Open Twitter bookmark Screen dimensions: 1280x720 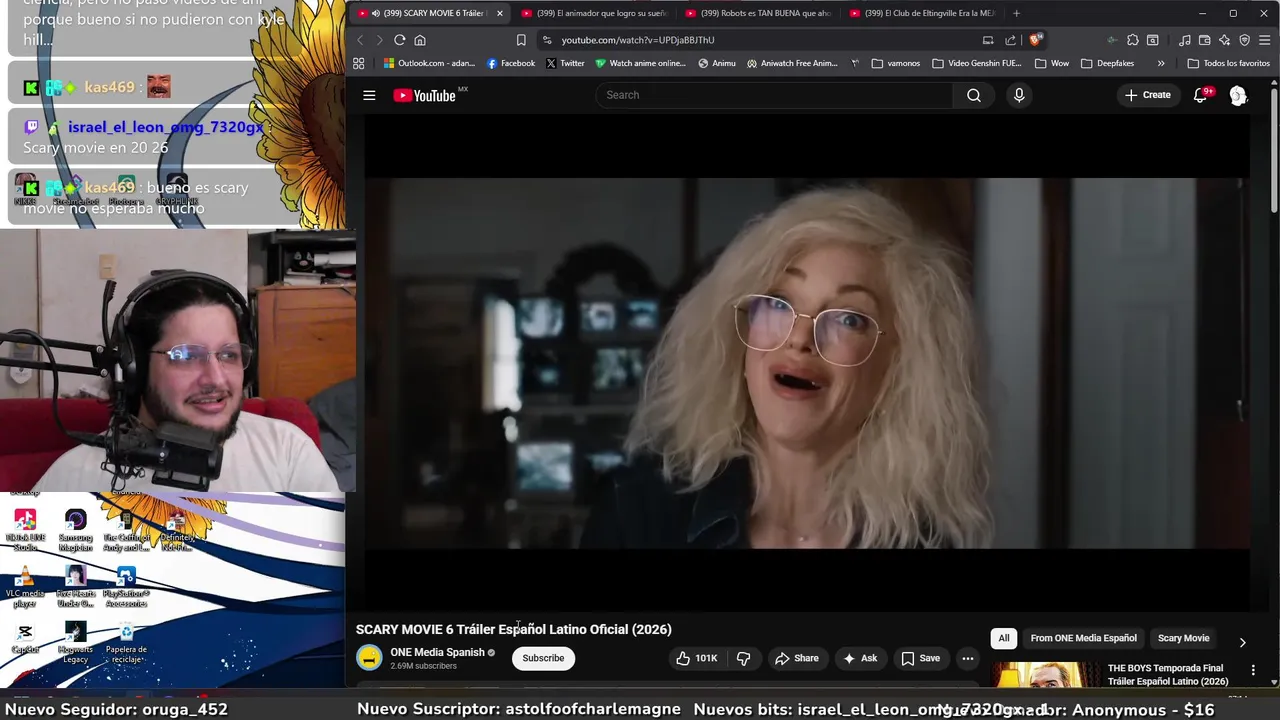pyautogui.click(x=565, y=63)
